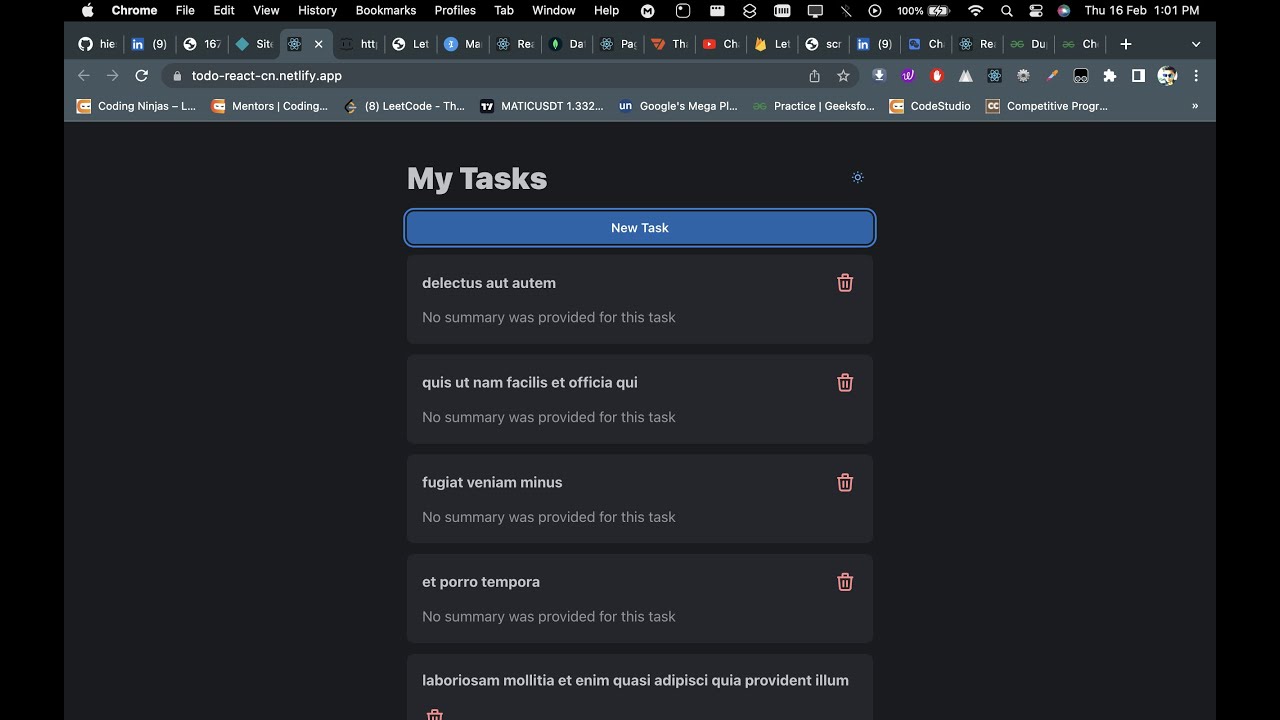Image resolution: width=1280 pixels, height=720 pixels.
Task: Switch to the GitHub tab
Action: pos(97,44)
